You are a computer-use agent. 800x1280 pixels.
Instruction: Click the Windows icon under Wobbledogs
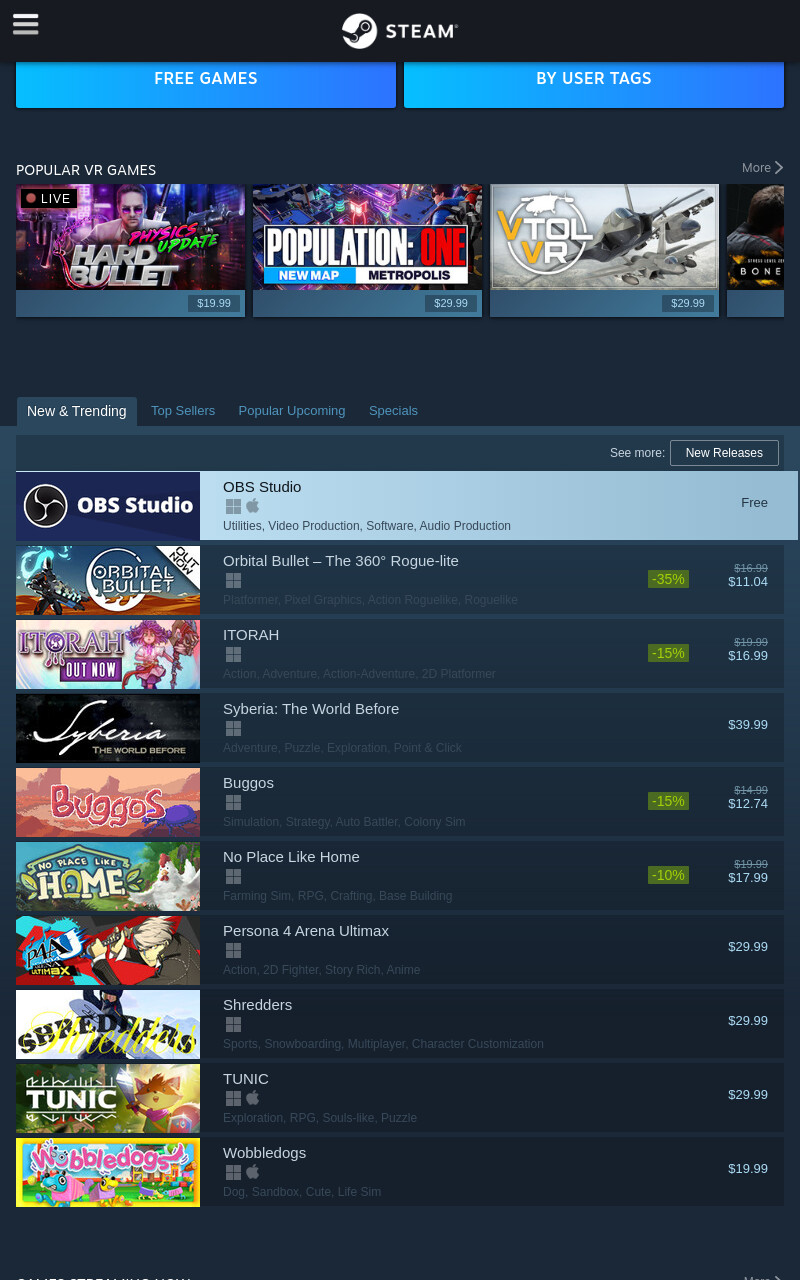pyautogui.click(x=233, y=1172)
